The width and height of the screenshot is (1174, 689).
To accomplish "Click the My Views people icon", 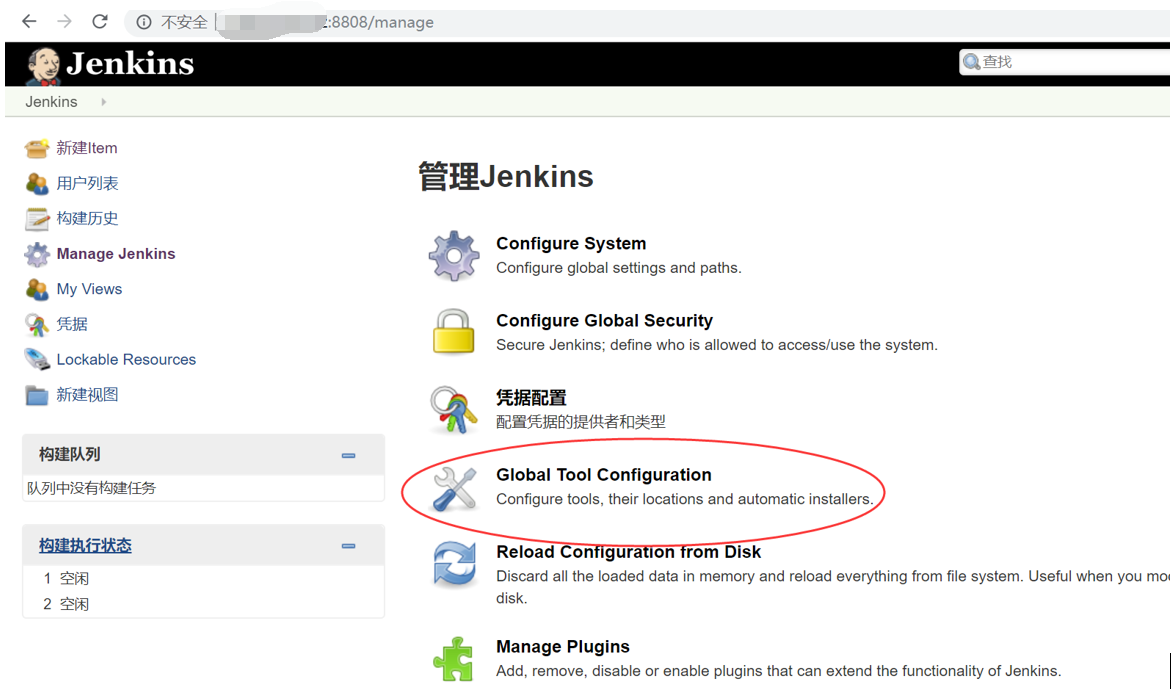I will pos(37,289).
